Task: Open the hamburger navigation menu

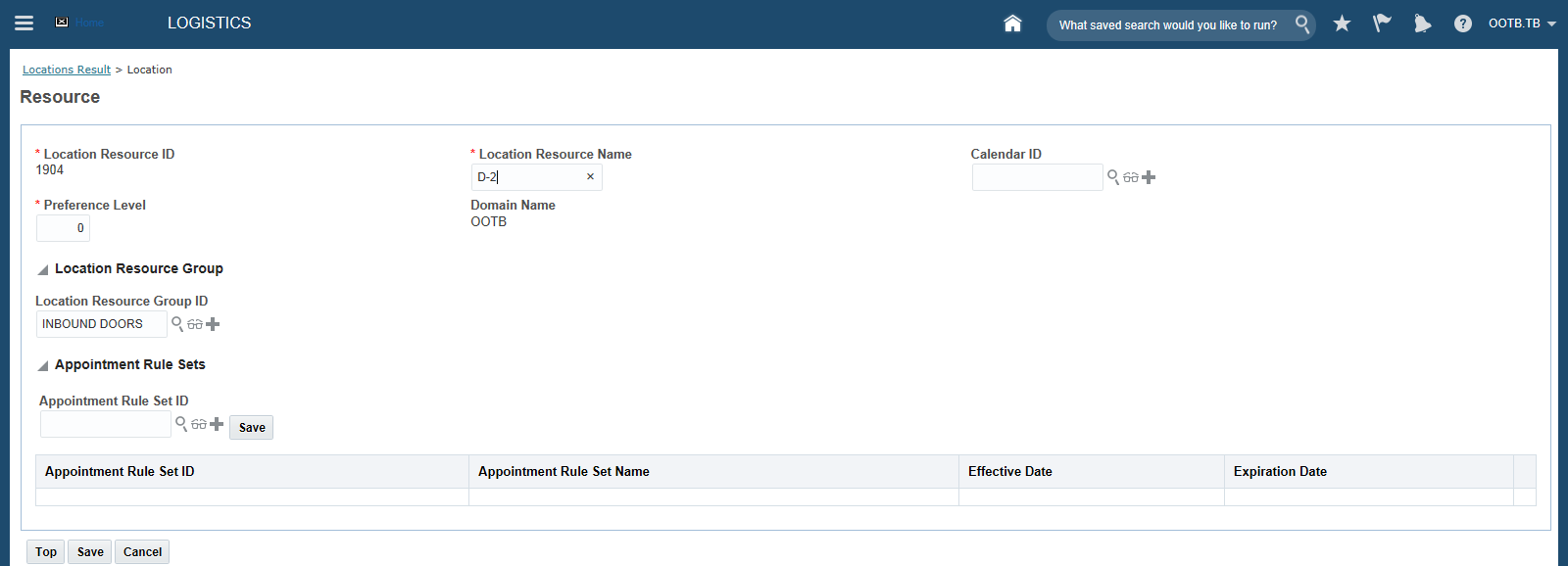Action: click(24, 23)
